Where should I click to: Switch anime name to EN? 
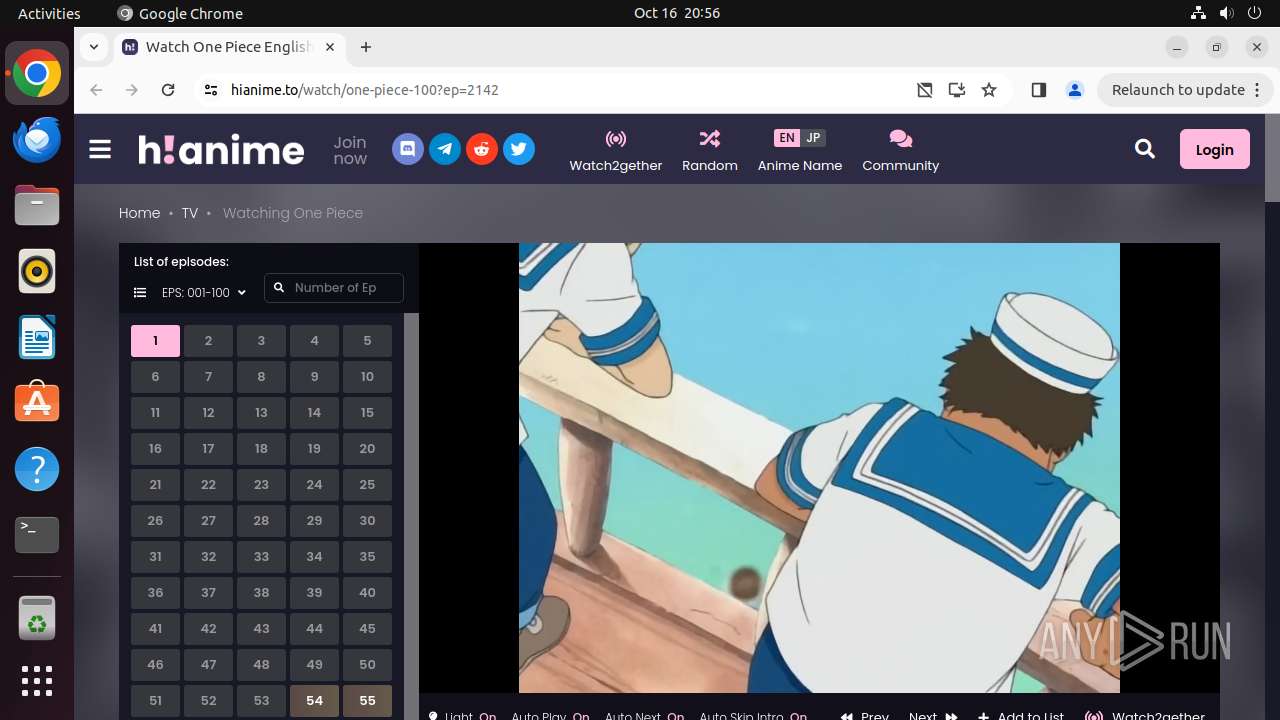[787, 138]
